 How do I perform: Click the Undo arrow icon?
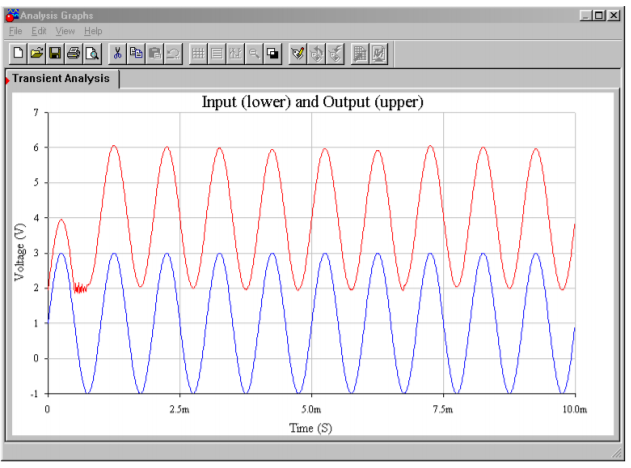click(172, 53)
